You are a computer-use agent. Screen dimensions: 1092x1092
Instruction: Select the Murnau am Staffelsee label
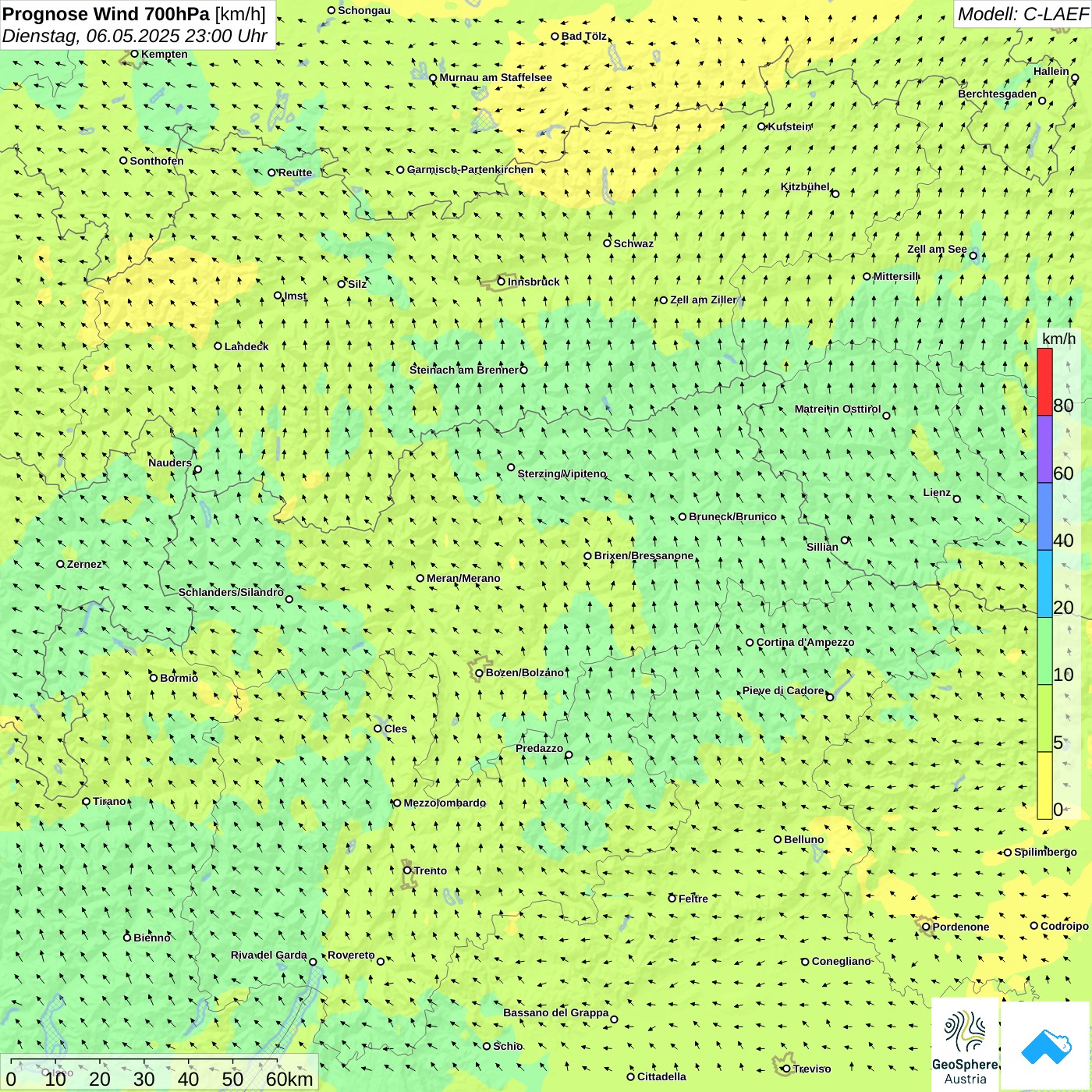495,77
